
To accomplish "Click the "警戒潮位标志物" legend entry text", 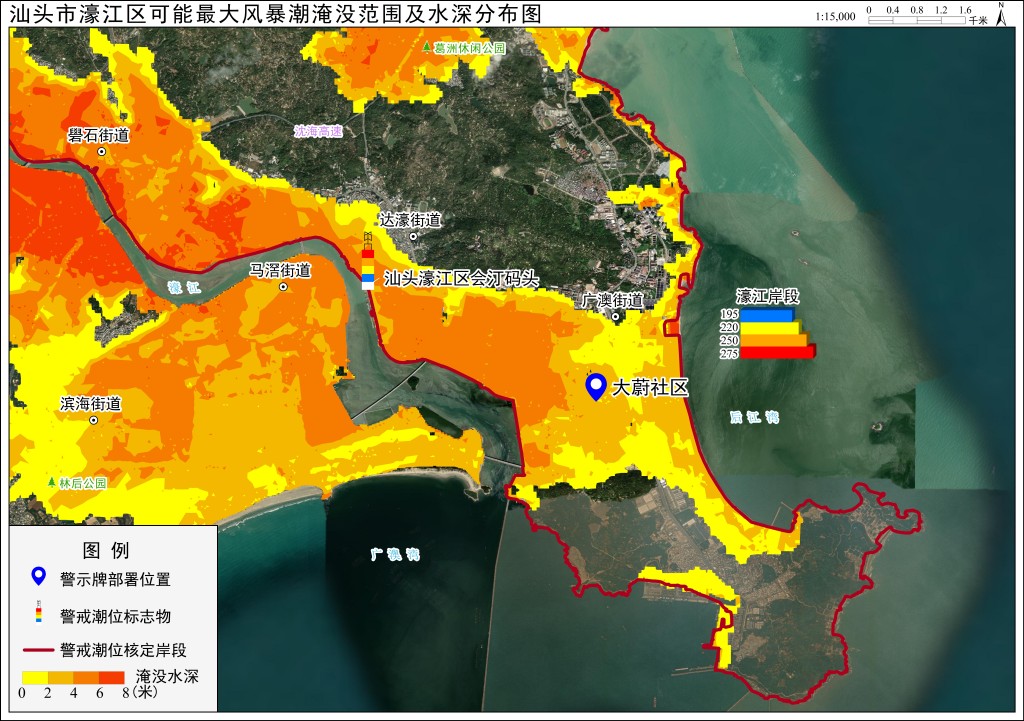I will [x=116, y=616].
